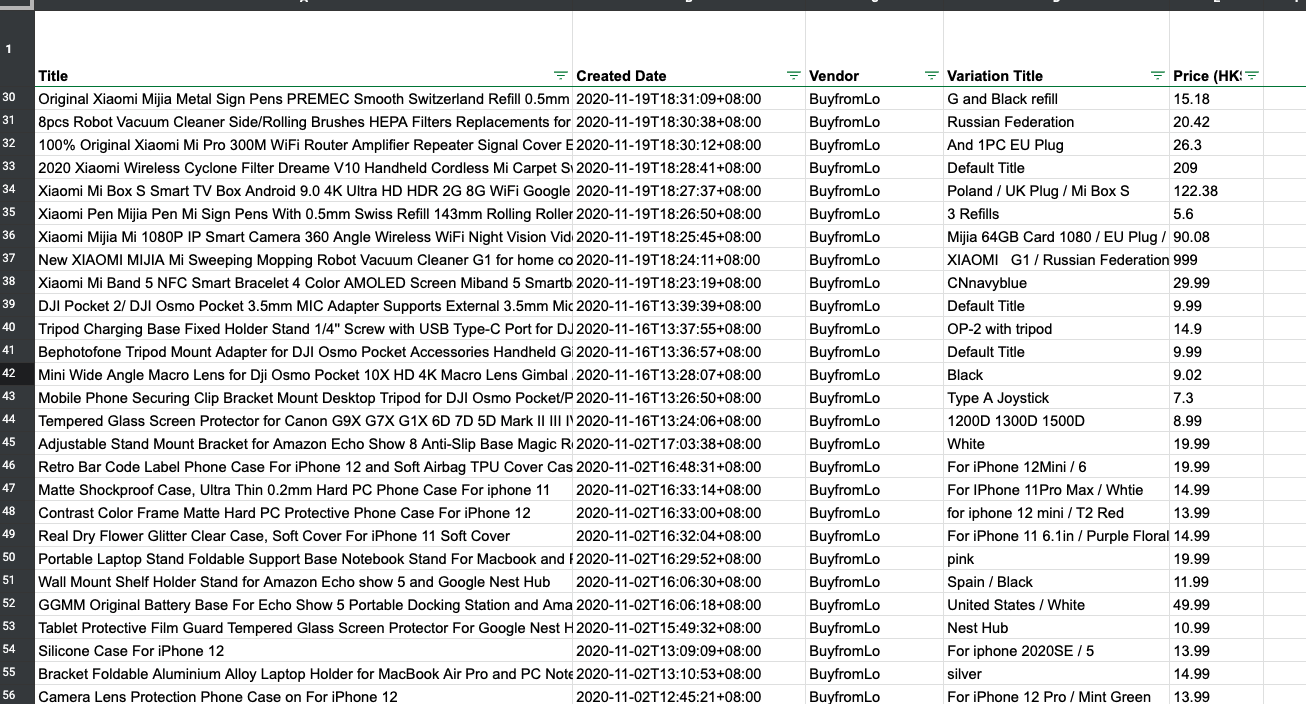The width and height of the screenshot is (1306, 704).
Task: Click the OP-2 with tripod variation cell
Action: [1056, 329]
